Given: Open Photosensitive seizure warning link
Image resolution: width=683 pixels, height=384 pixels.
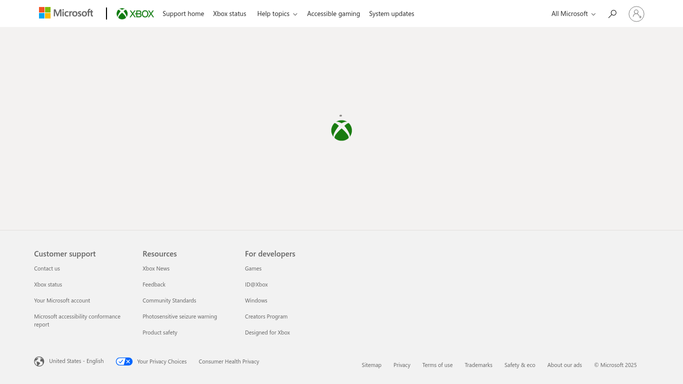Looking at the screenshot, I should (x=179, y=317).
